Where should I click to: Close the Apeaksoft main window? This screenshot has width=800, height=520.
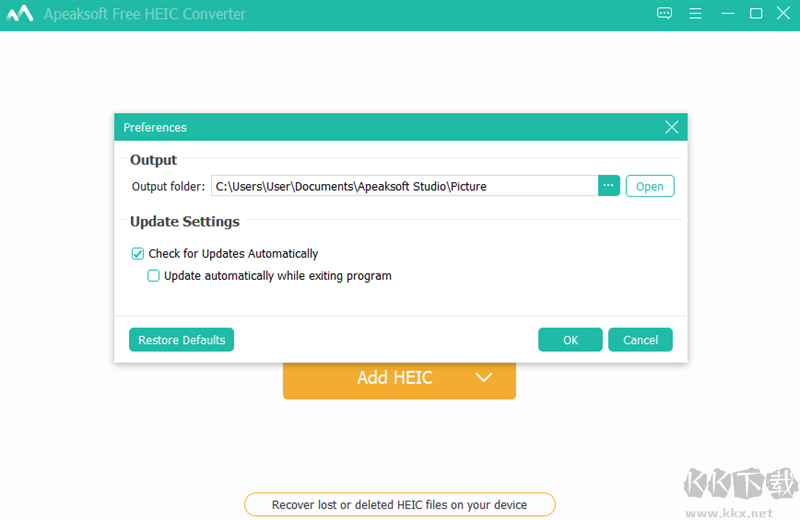783,14
